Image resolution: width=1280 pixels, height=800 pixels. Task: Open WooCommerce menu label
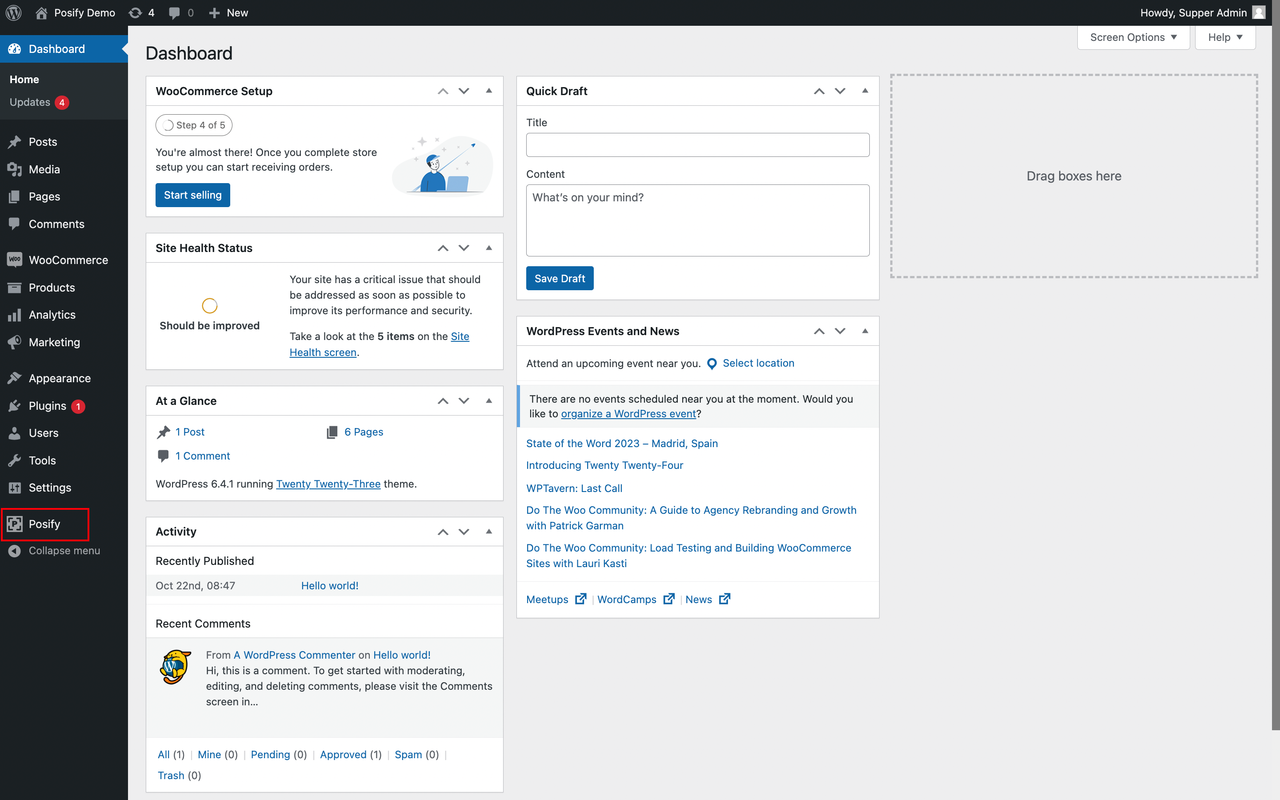click(x=68, y=260)
